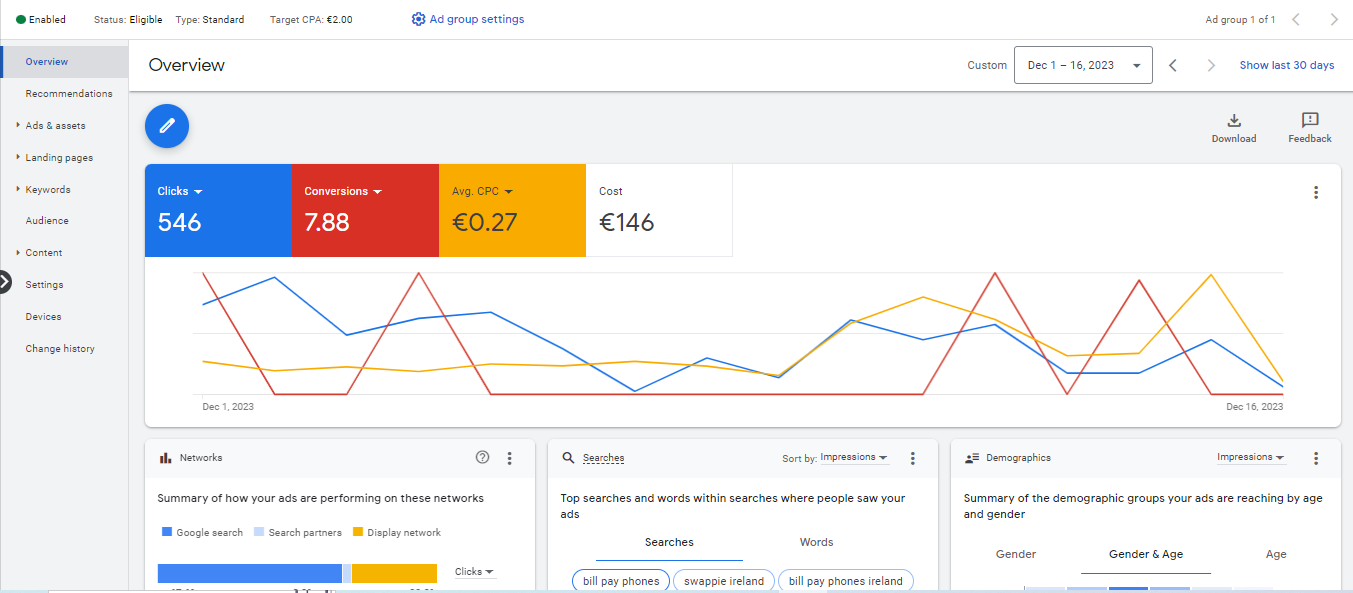Expand the side navigation panel arrow

[5, 282]
